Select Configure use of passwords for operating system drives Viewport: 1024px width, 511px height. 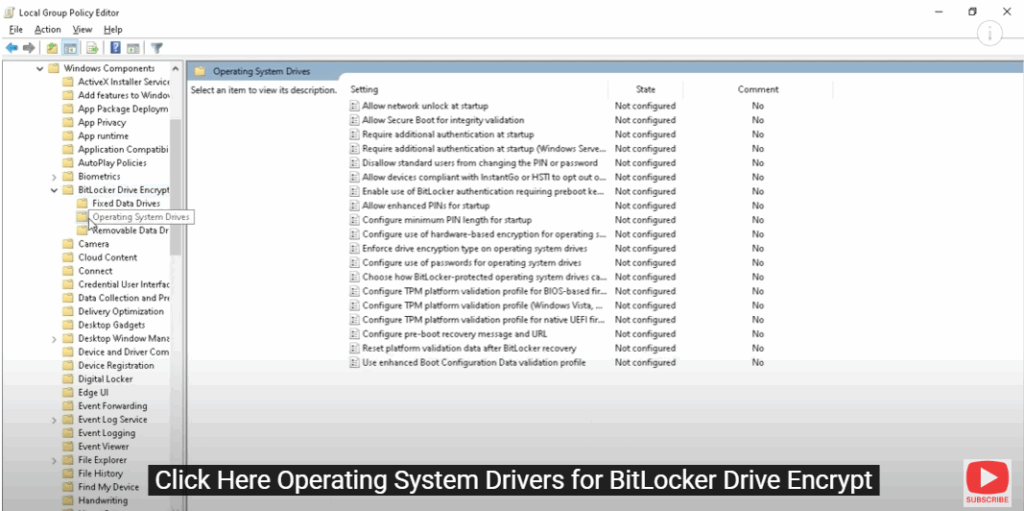pos(472,263)
